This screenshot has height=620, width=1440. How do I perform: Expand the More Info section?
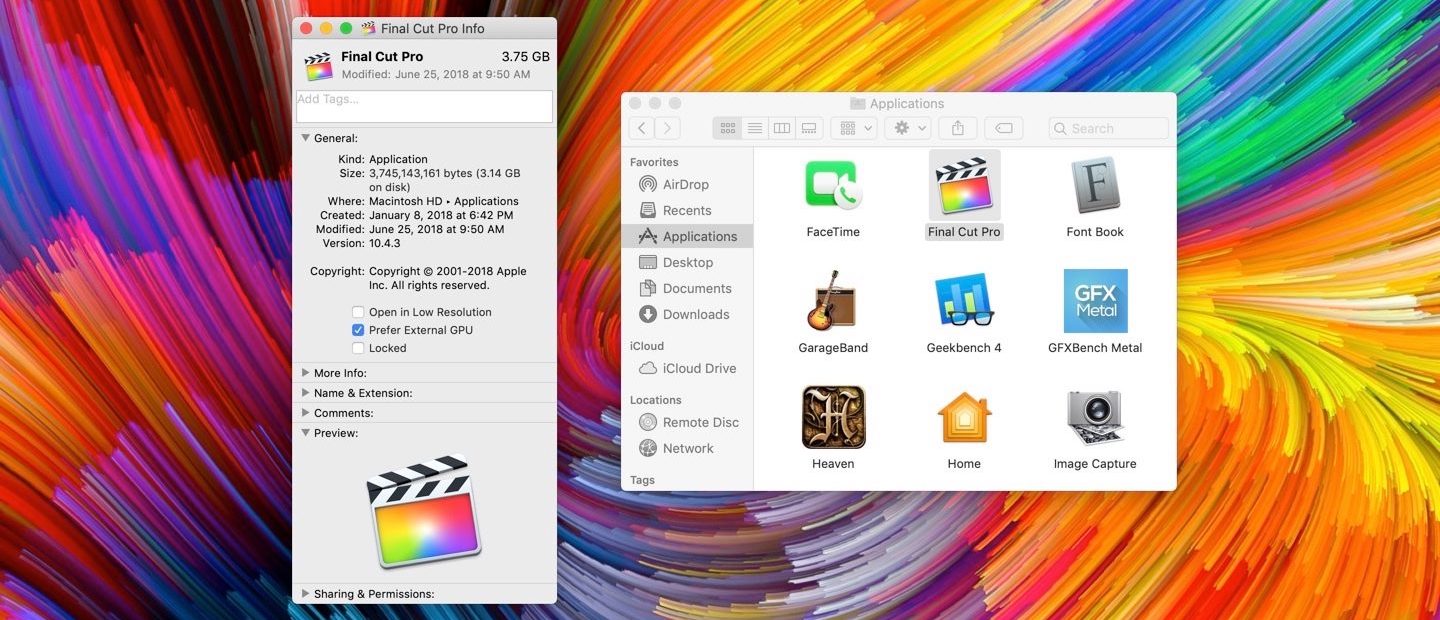[x=306, y=373]
